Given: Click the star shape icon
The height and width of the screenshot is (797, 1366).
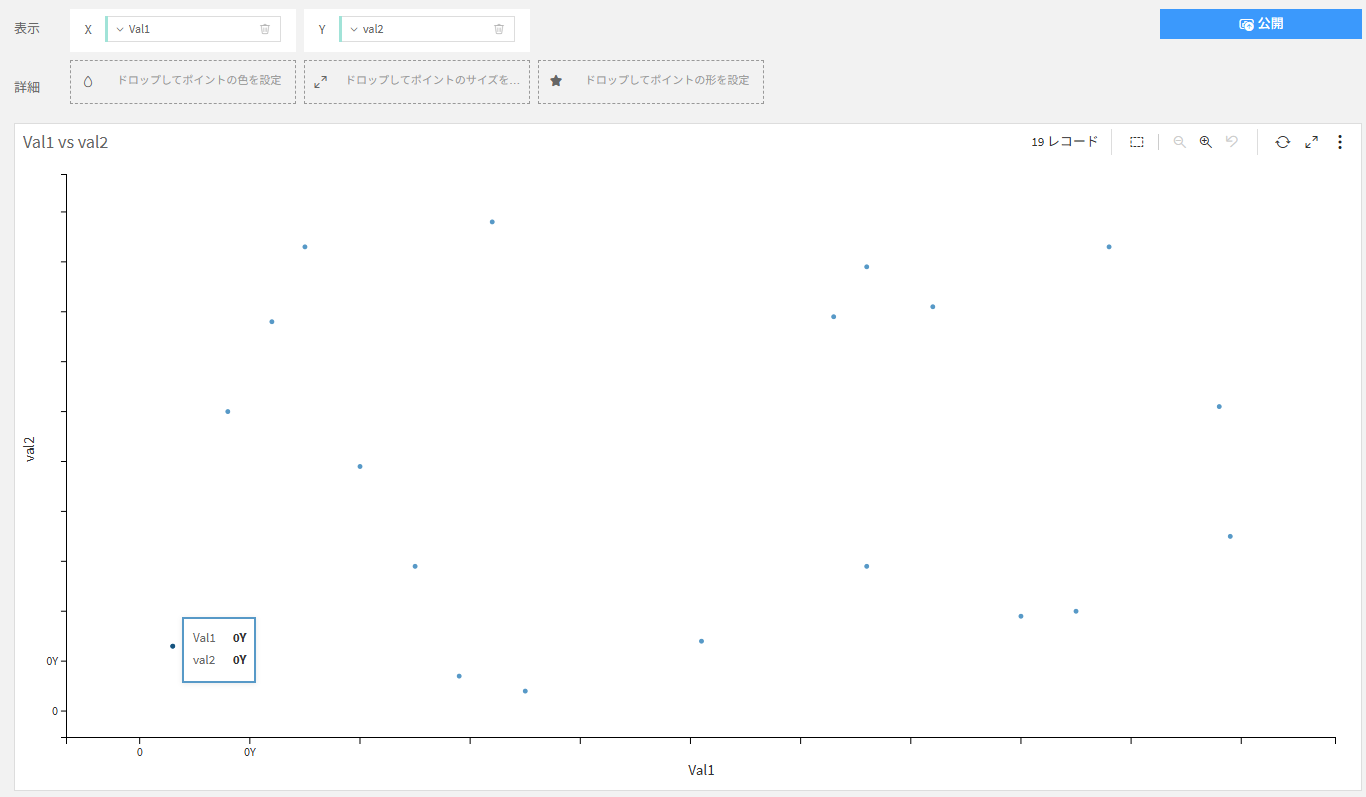Looking at the screenshot, I should click(556, 81).
